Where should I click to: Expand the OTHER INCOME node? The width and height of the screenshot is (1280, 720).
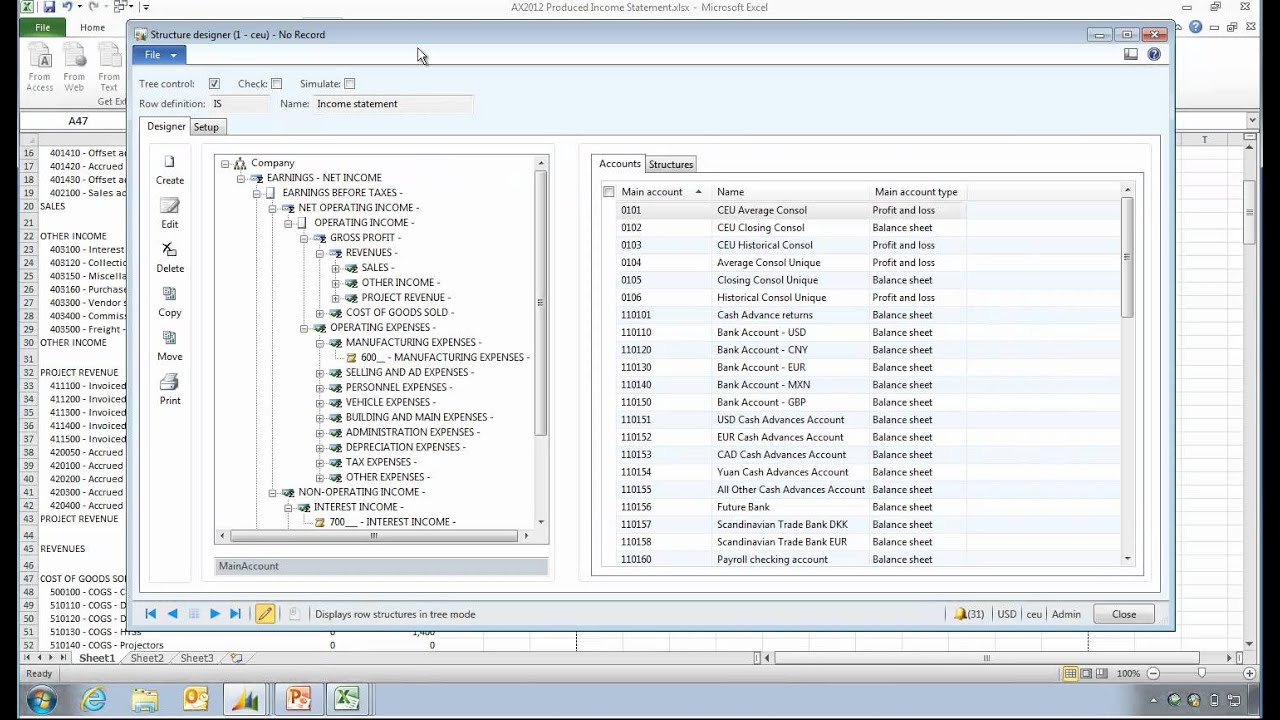tap(336, 283)
